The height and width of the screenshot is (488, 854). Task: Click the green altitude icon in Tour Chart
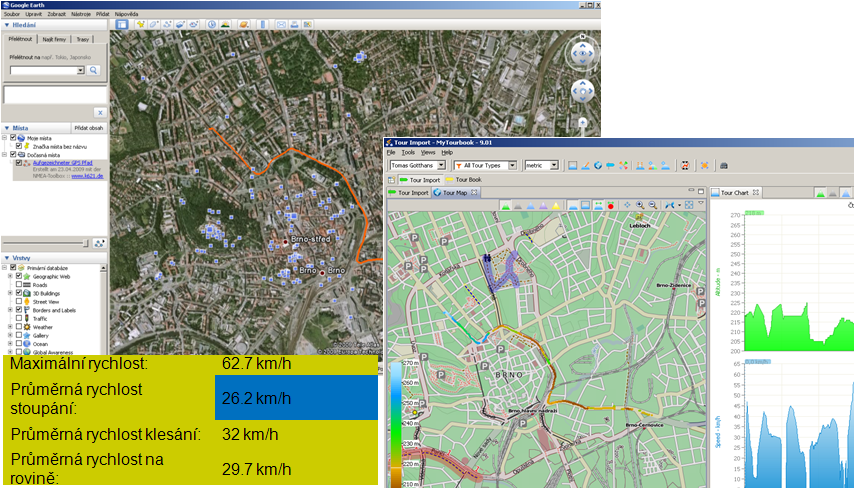[x=820, y=193]
